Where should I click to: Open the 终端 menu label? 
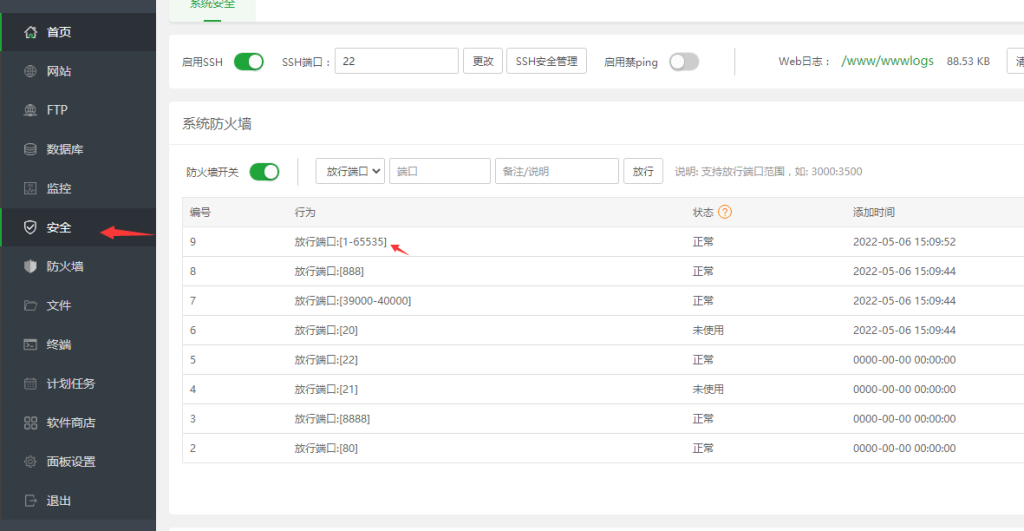(x=59, y=345)
